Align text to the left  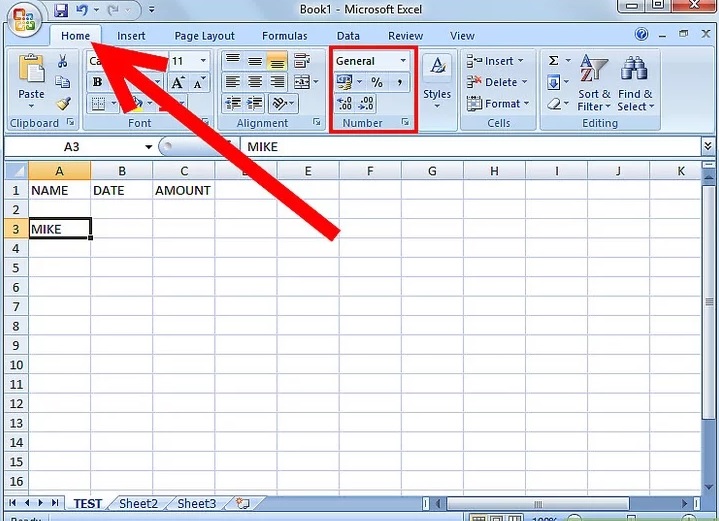tap(232, 82)
